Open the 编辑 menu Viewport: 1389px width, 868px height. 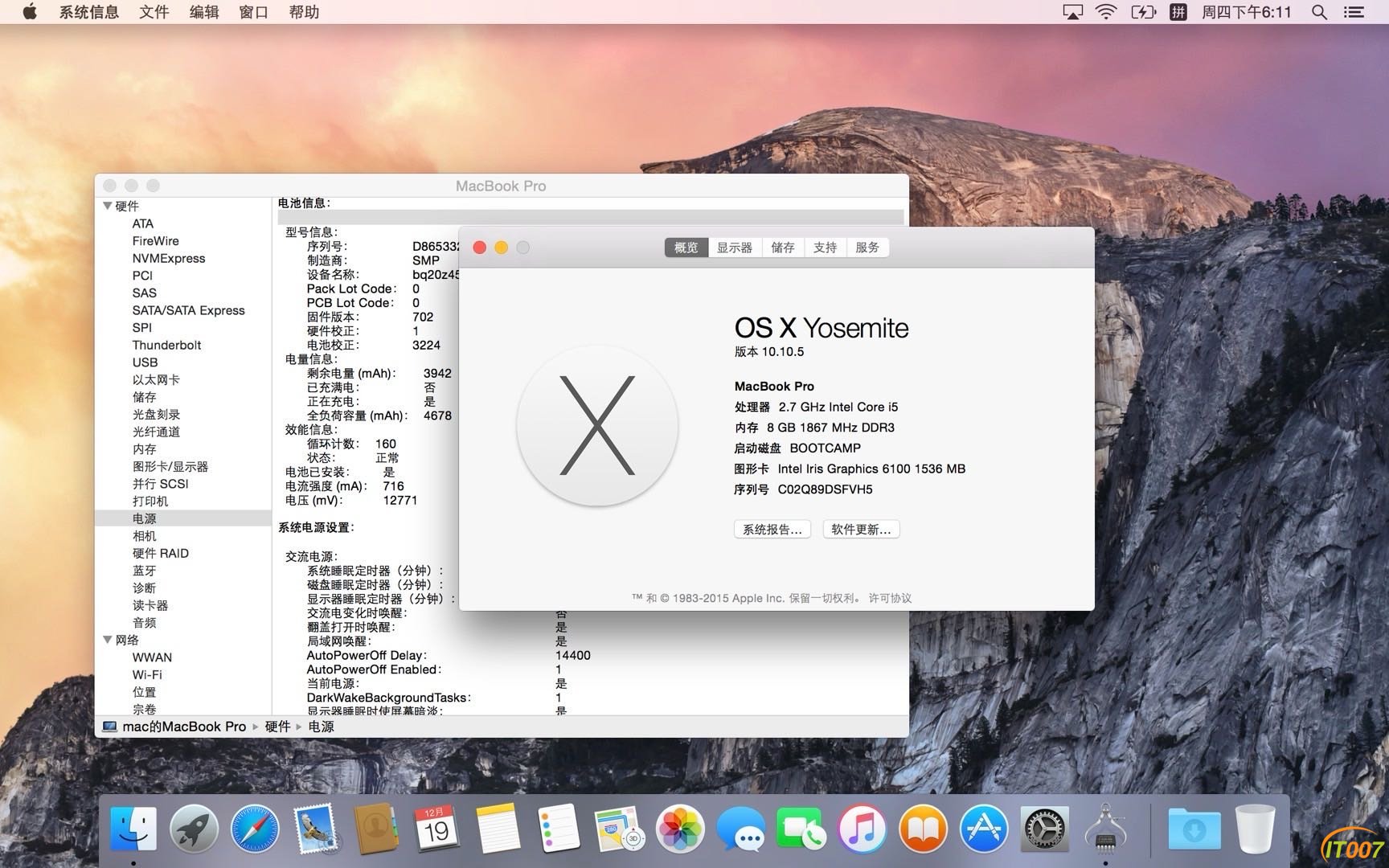203,12
